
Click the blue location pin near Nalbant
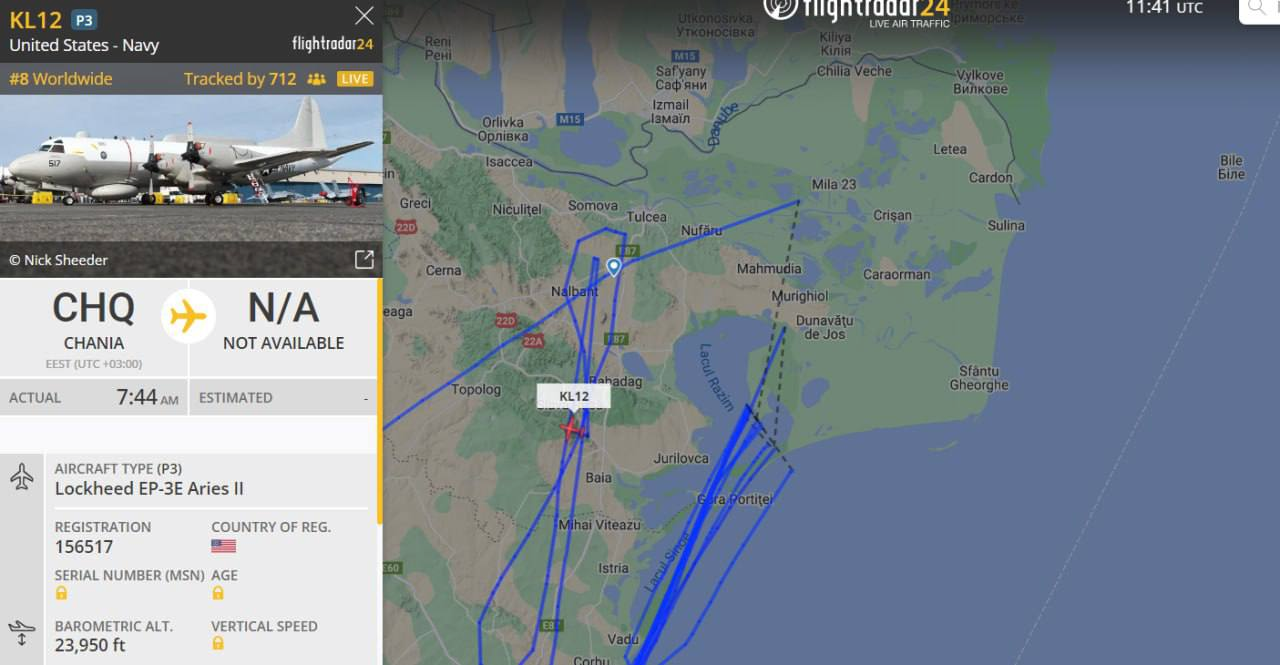[614, 267]
